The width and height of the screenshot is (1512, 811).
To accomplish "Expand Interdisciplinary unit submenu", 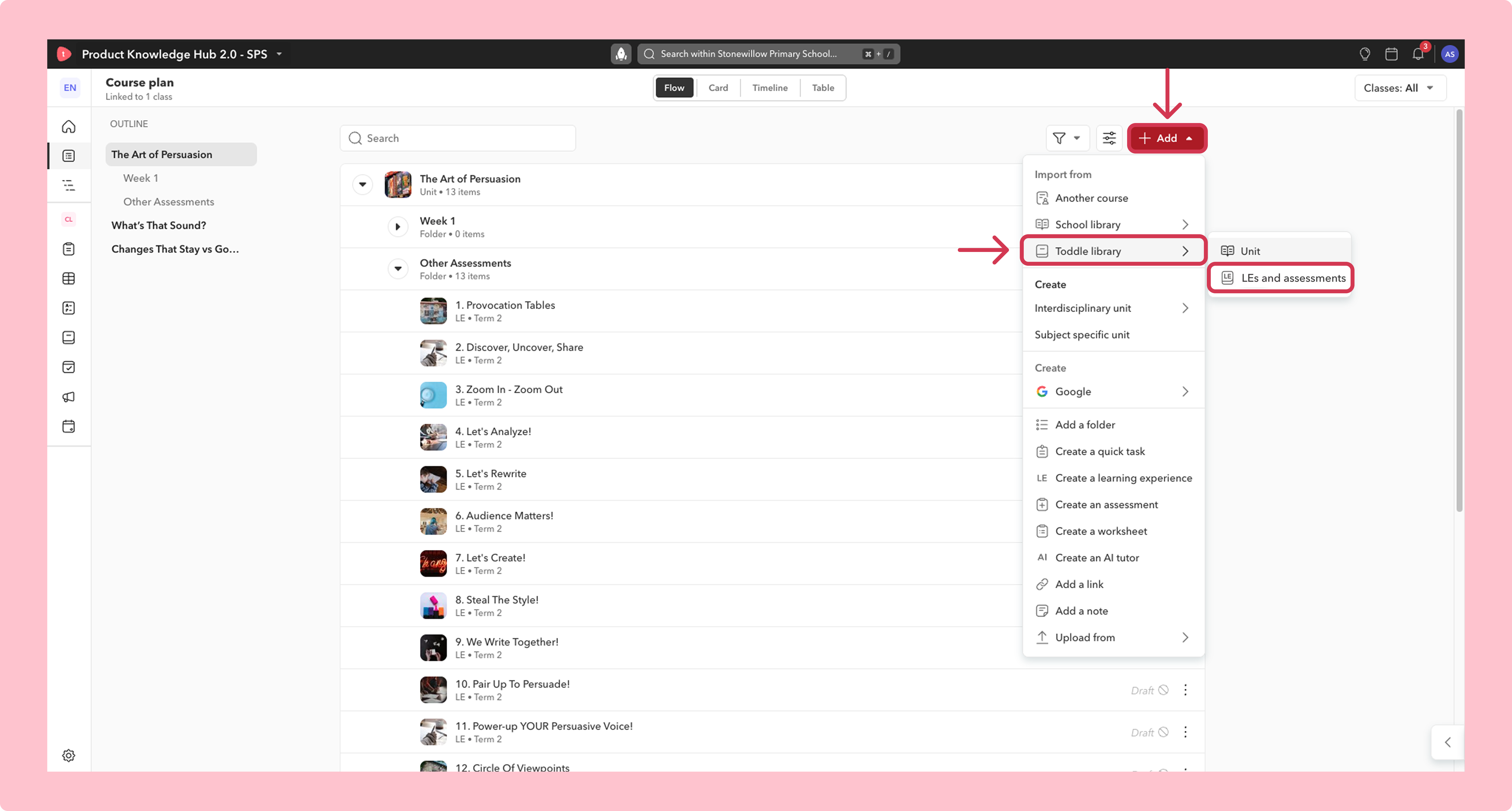I will point(1185,308).
